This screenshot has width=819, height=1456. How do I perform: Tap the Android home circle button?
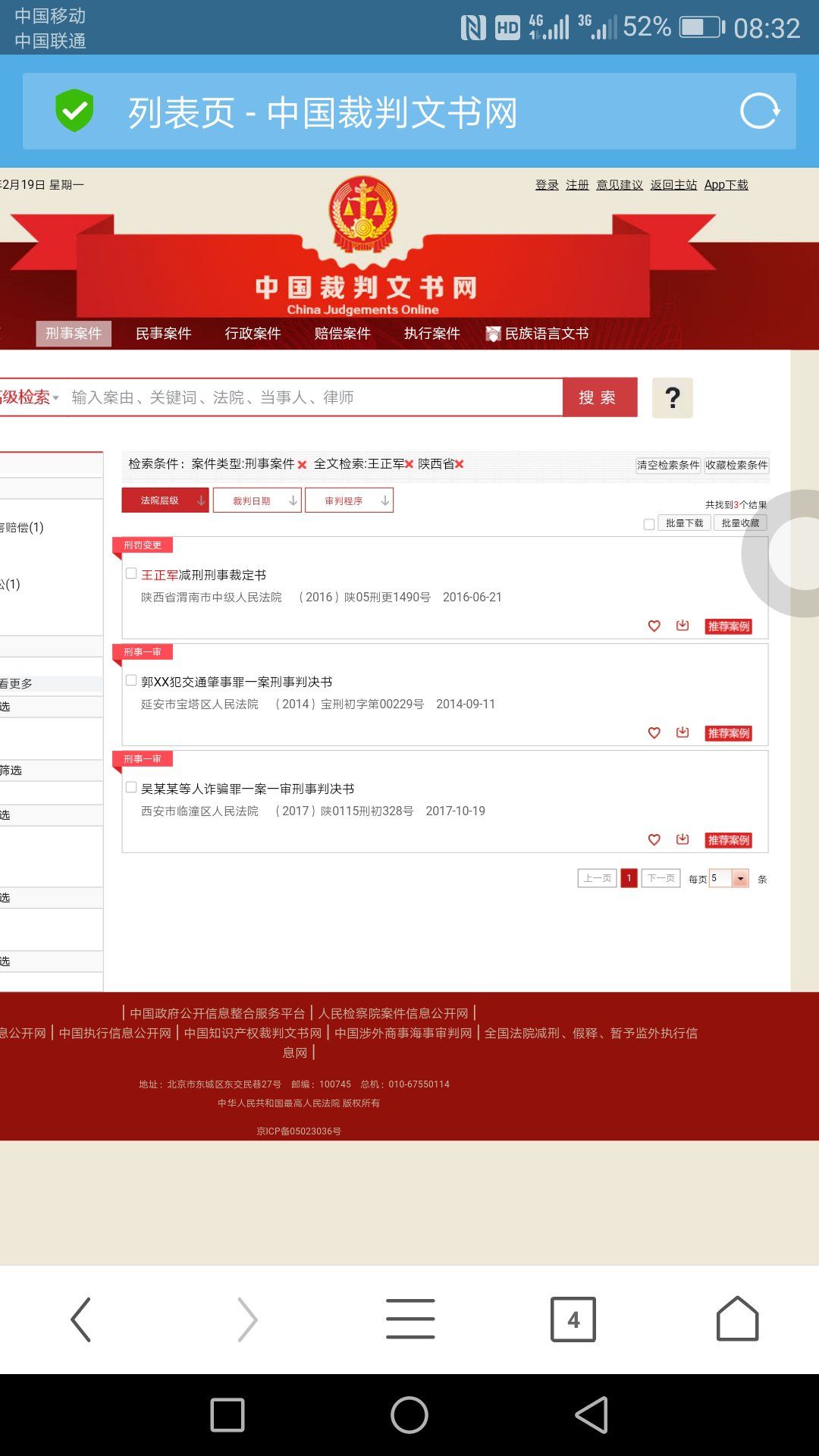pos(409,1415)
